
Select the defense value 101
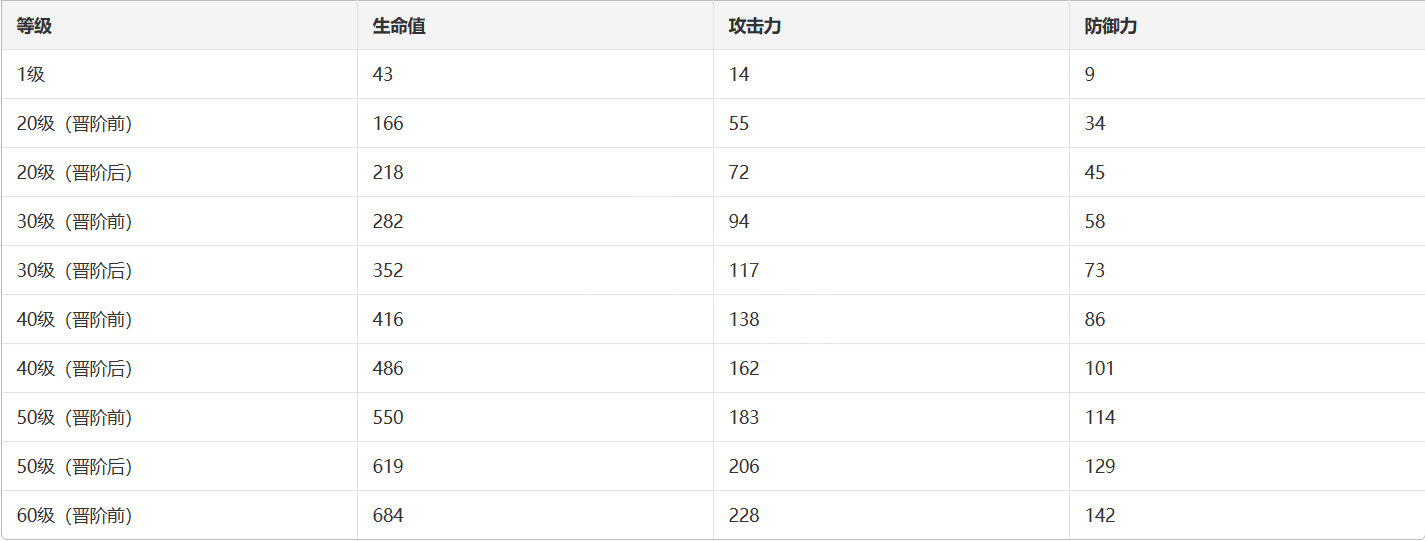tap(1100, 369)
